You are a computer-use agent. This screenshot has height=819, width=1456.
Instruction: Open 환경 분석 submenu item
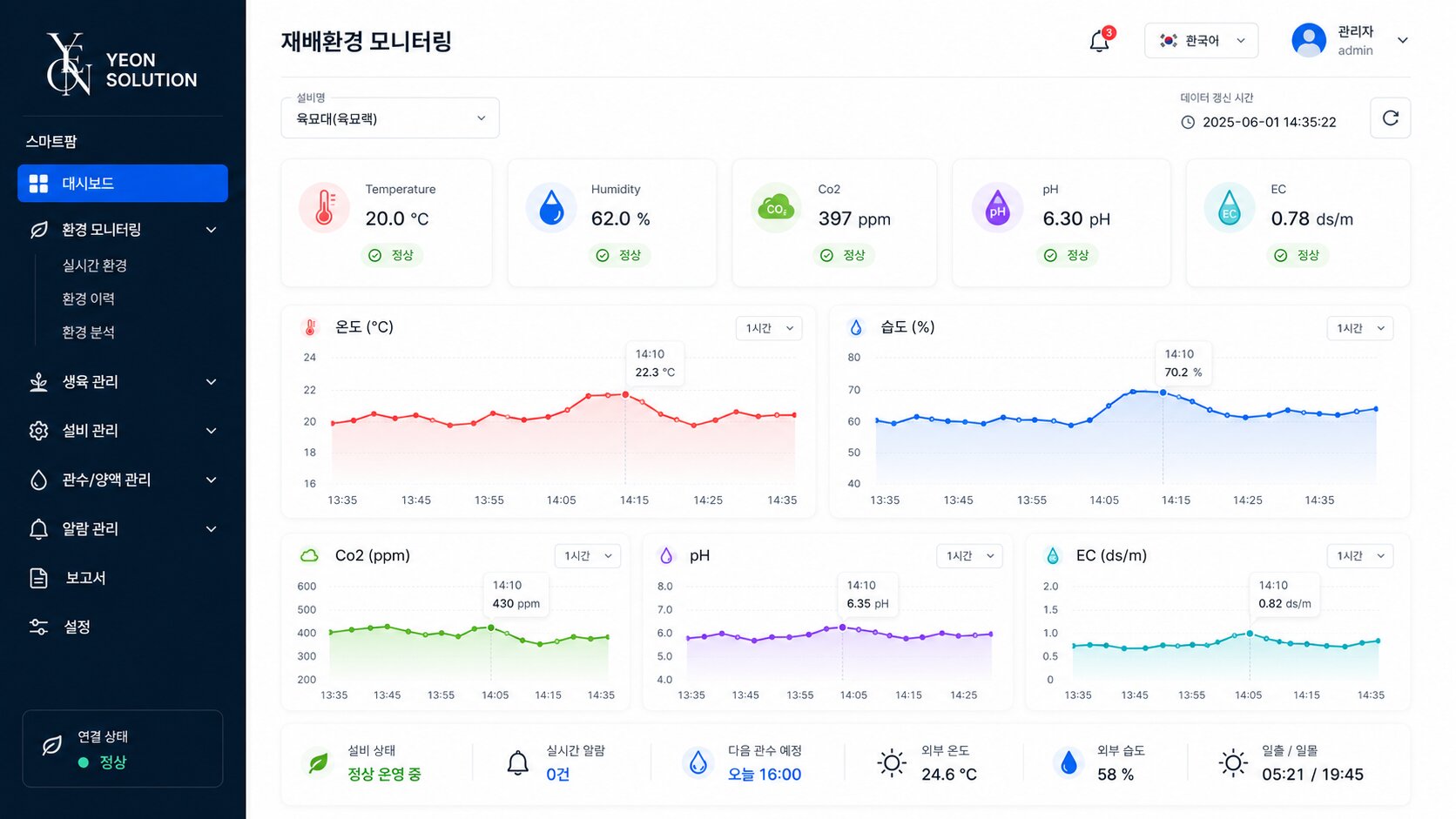click(x=88, y=332)
